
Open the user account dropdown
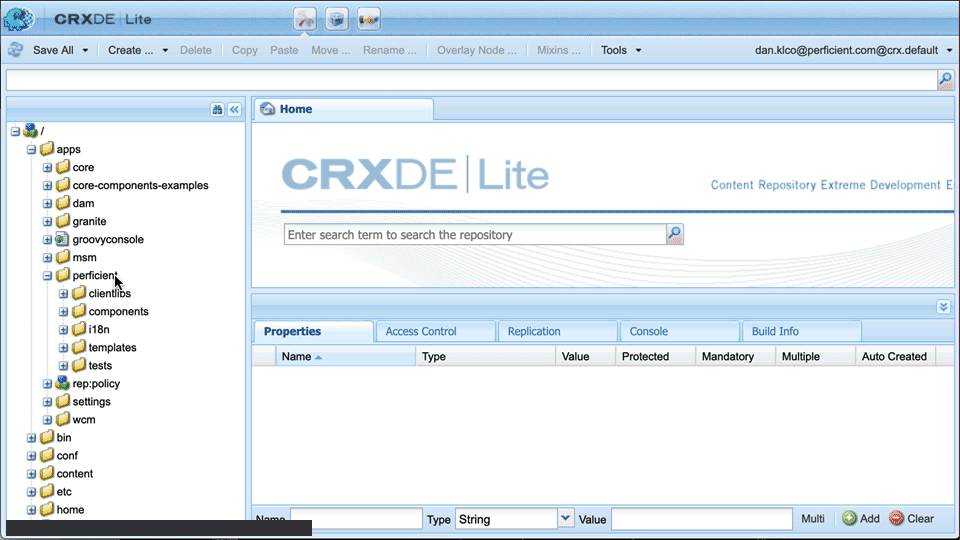pos(853,50)
